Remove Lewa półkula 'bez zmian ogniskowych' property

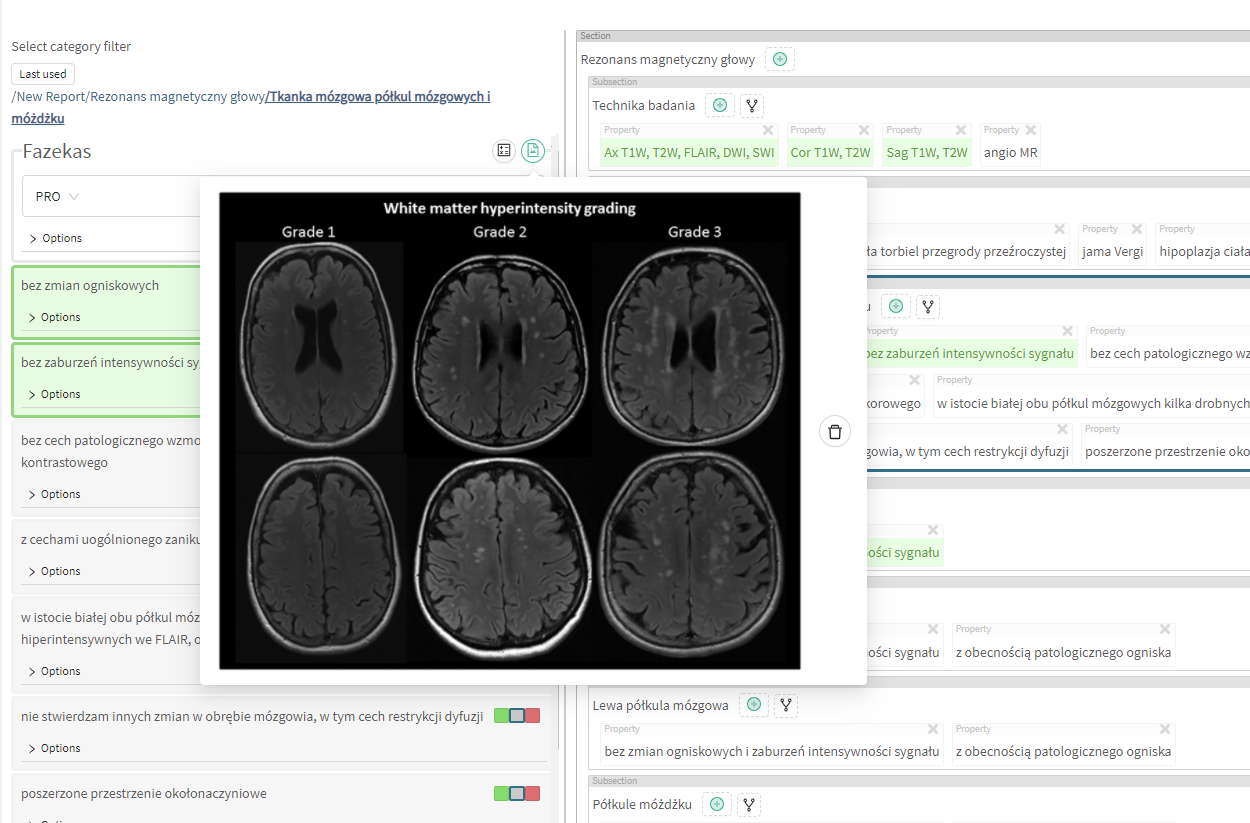coord(933,729)
